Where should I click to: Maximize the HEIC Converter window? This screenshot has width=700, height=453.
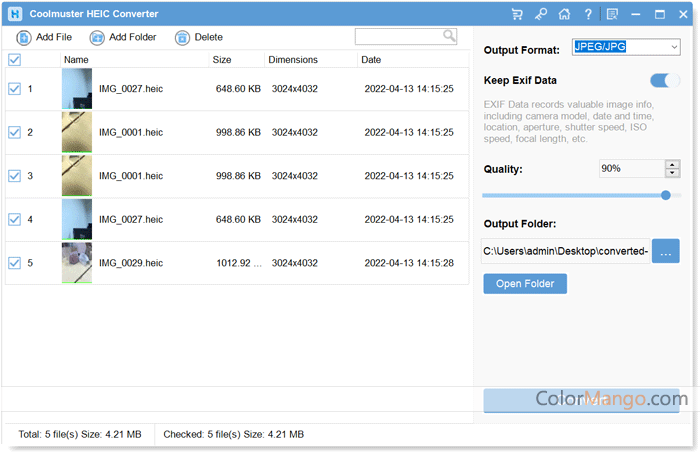coord(660,14)
